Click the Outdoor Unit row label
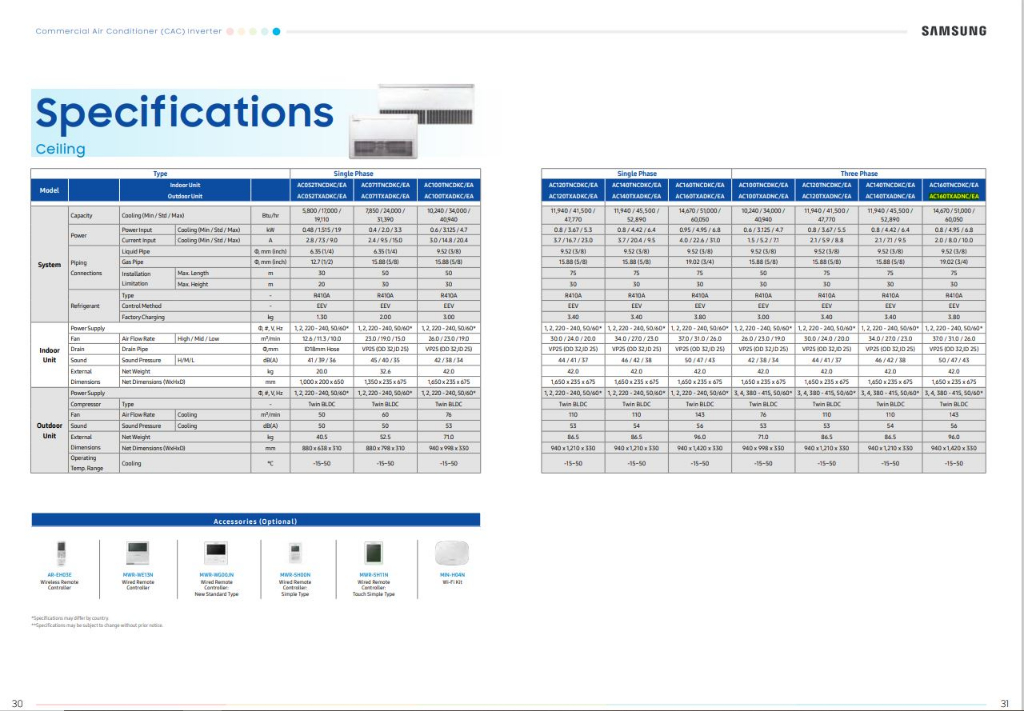Image resolution: width=1024 pixels, height=711 pixels. (49, 430)
